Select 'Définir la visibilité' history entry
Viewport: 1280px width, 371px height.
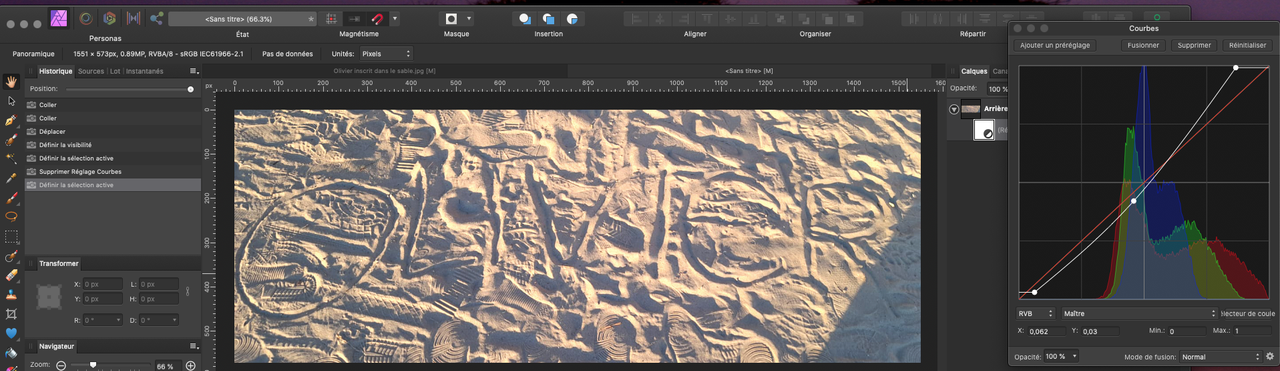pyautogui.click(x=113, y=144)
